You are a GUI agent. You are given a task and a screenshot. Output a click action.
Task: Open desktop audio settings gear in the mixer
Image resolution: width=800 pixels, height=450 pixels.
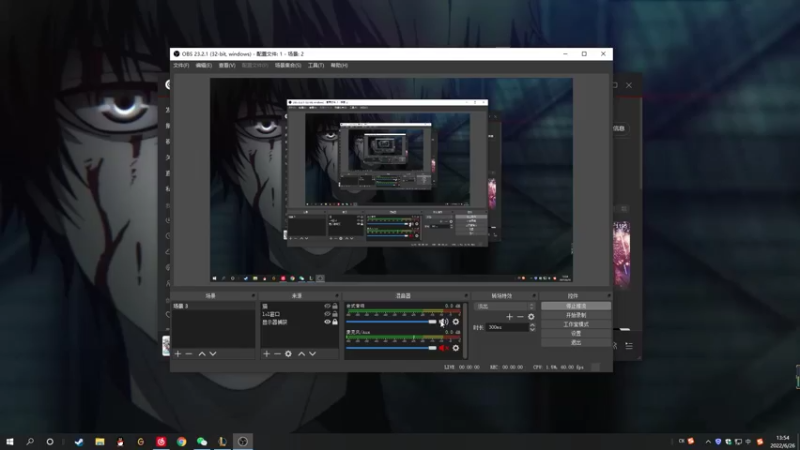coord(456,322)
